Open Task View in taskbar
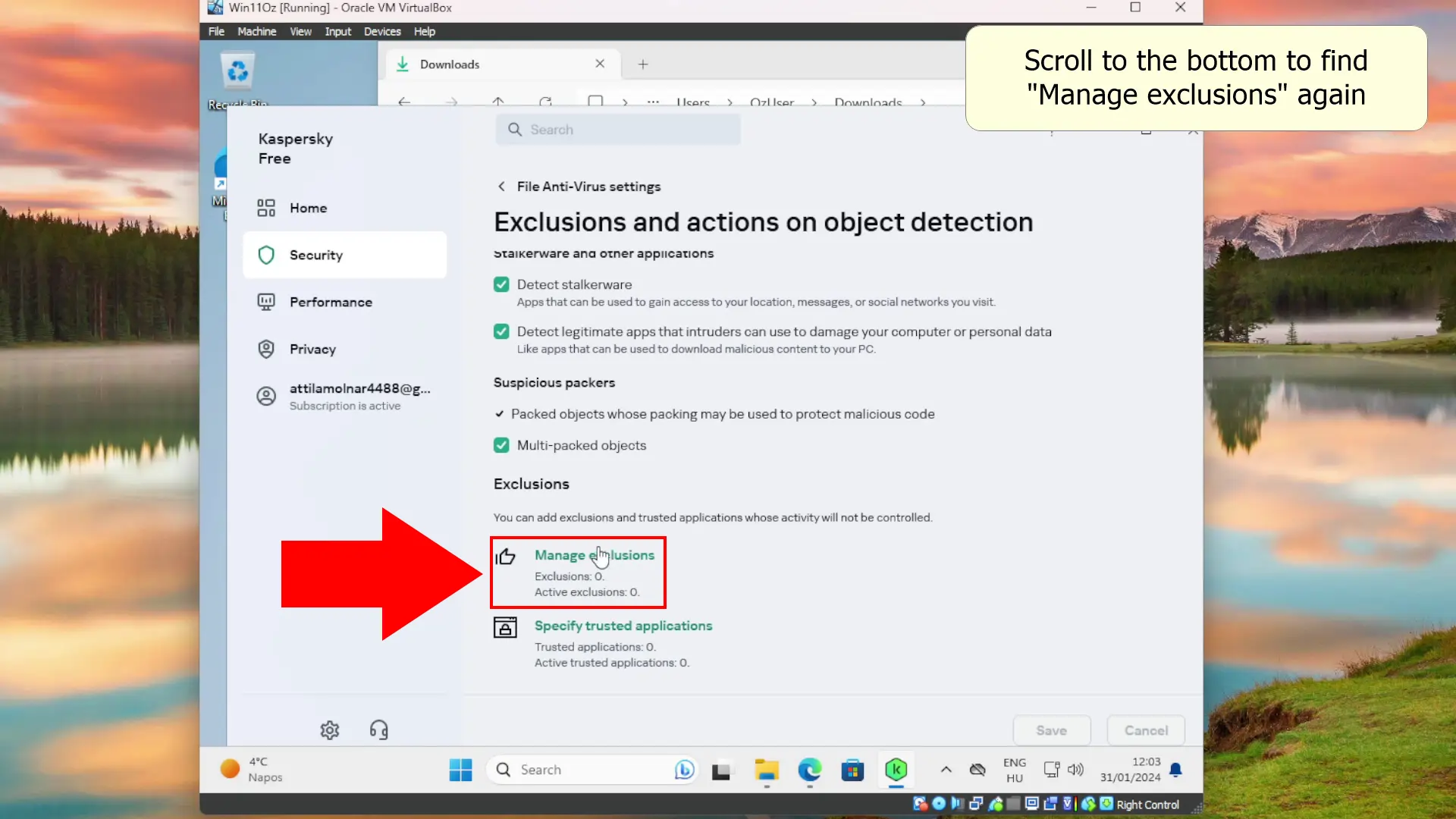 pyautogui.click(x=721, y=770)
